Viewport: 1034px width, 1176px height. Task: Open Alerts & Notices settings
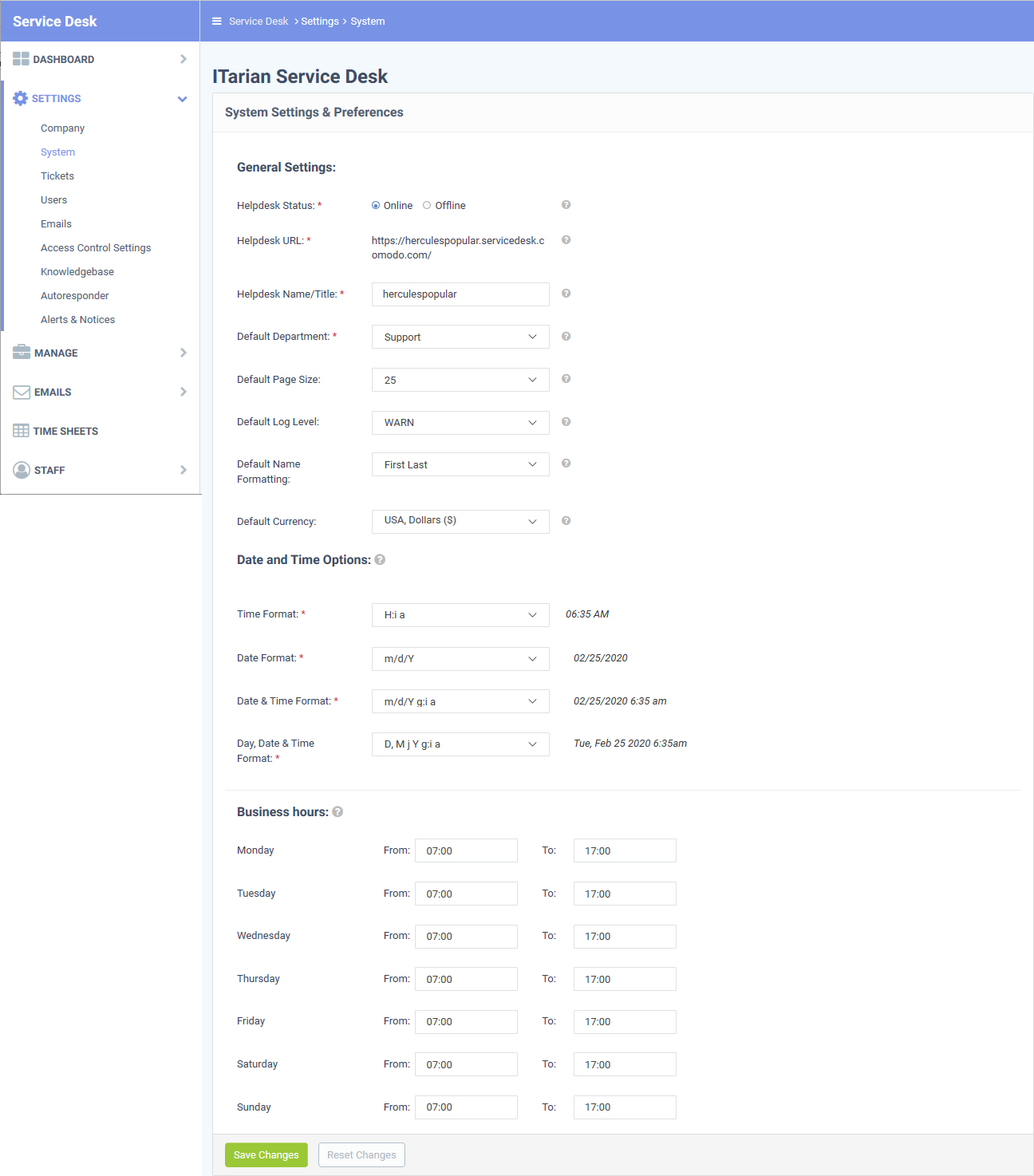tap(77, 320)
